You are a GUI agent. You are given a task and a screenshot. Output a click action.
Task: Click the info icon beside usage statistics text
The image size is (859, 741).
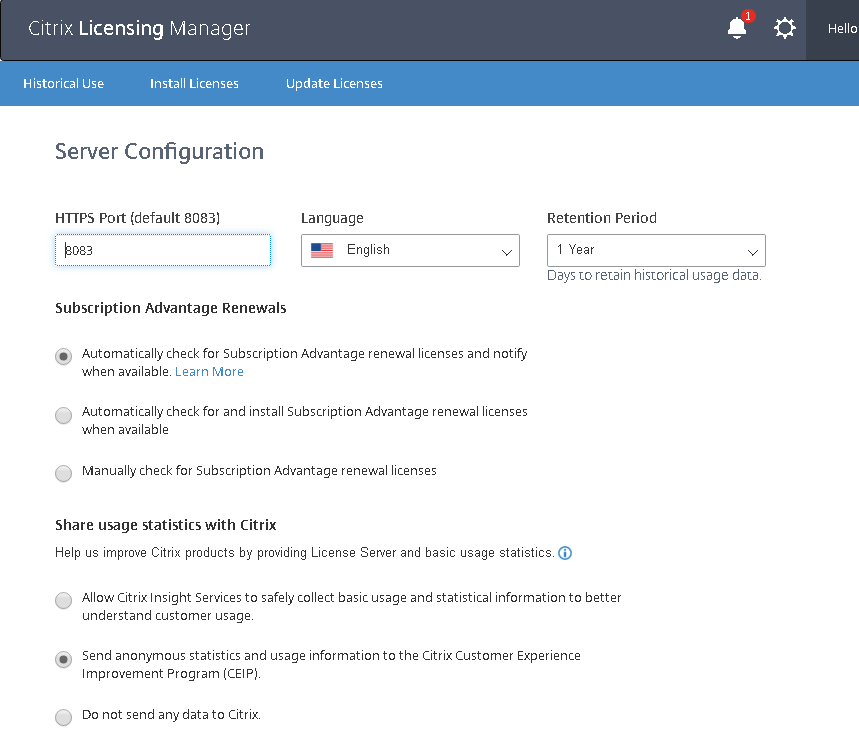(x=565, y=553)
